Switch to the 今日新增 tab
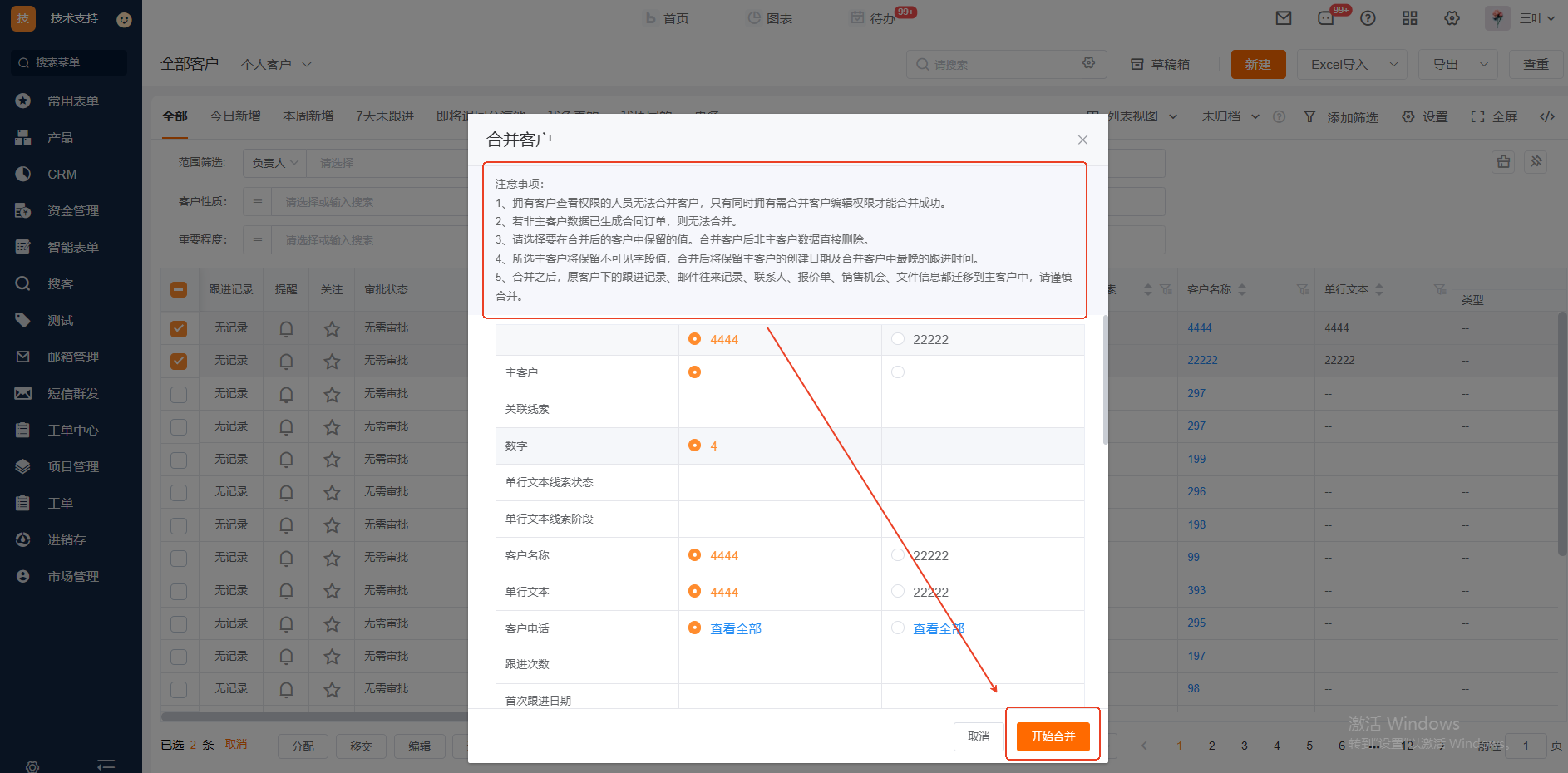 (235, 116)
